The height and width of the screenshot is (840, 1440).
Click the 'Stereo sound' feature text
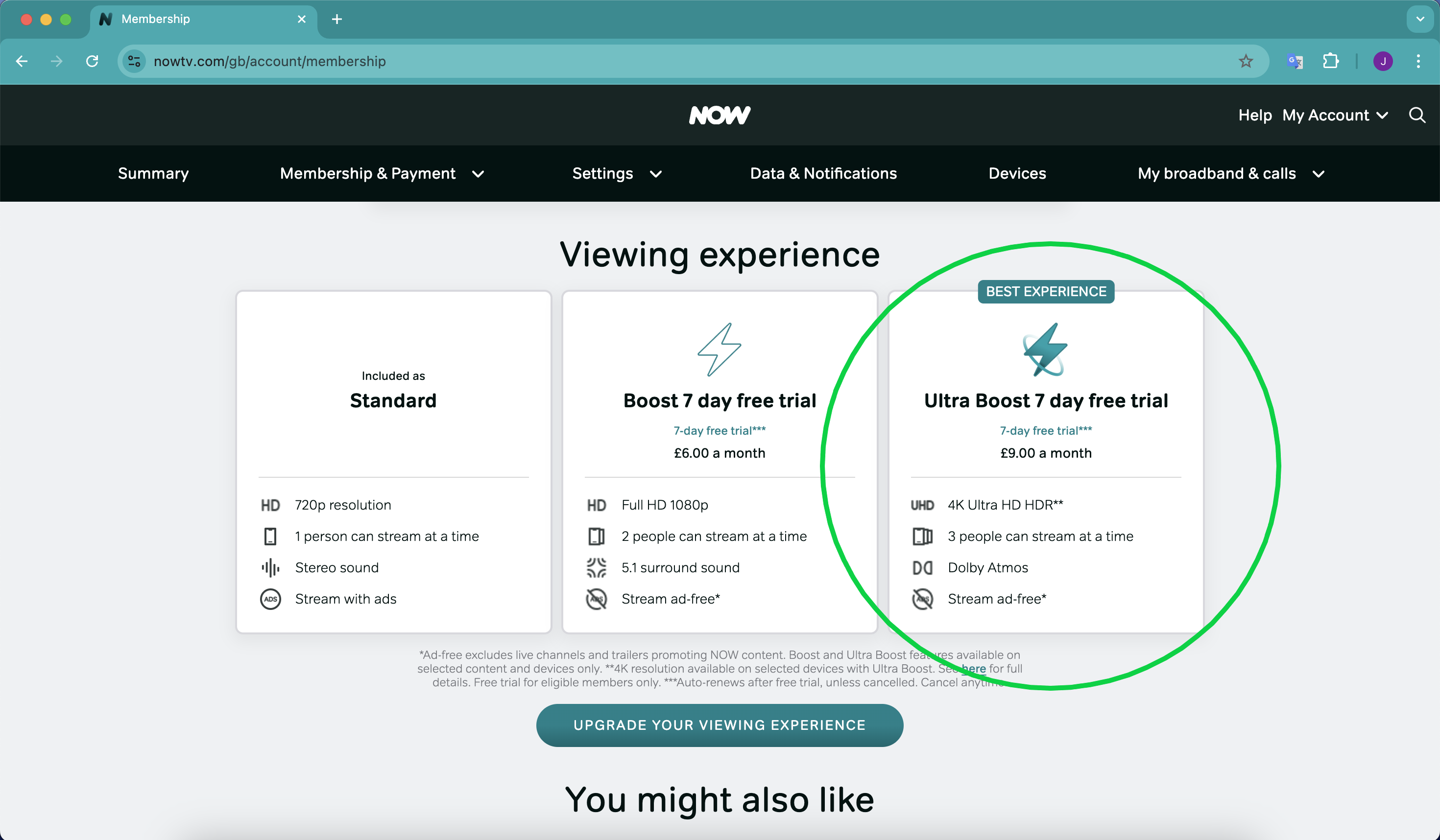point(336,568)
